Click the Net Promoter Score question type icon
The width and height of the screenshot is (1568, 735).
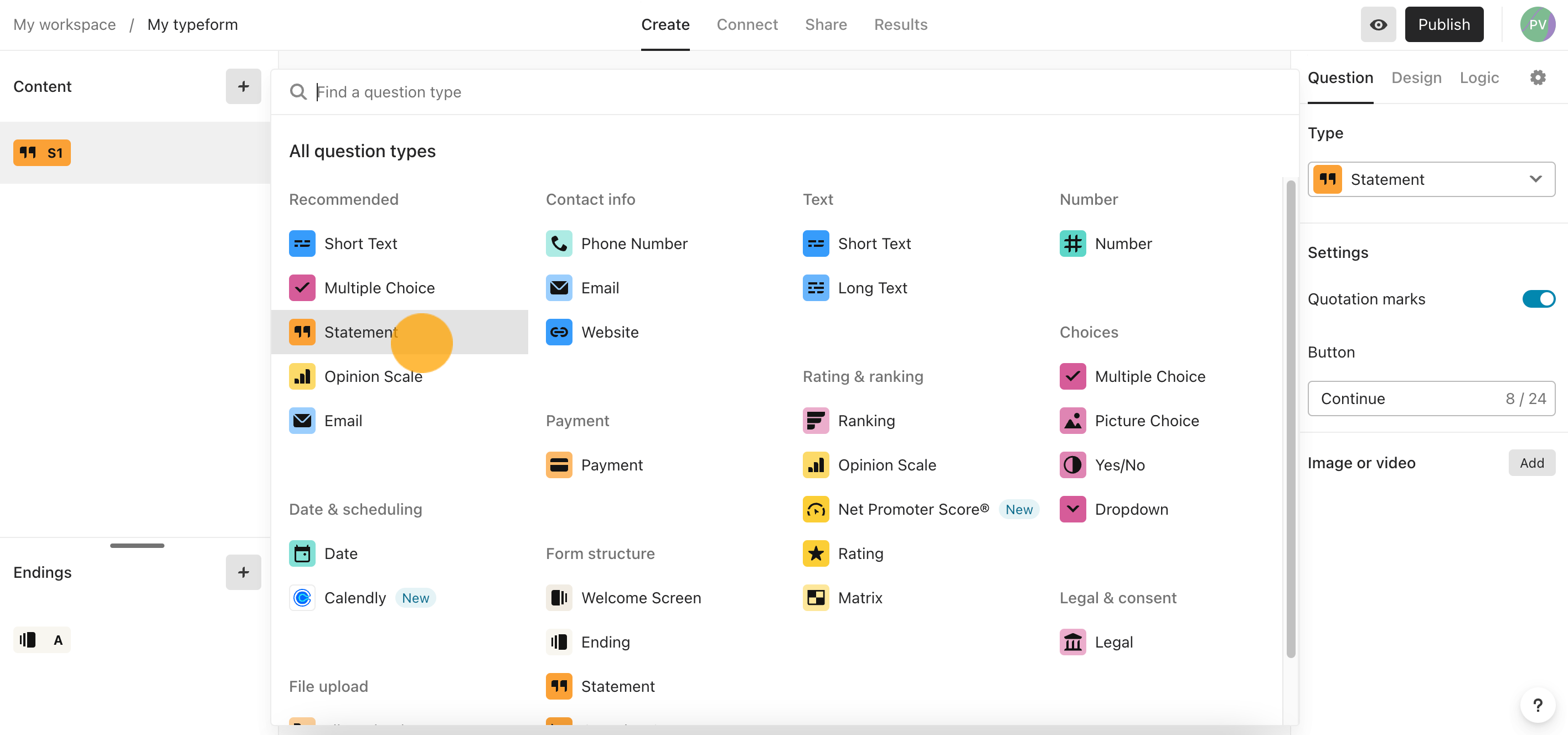816,508
